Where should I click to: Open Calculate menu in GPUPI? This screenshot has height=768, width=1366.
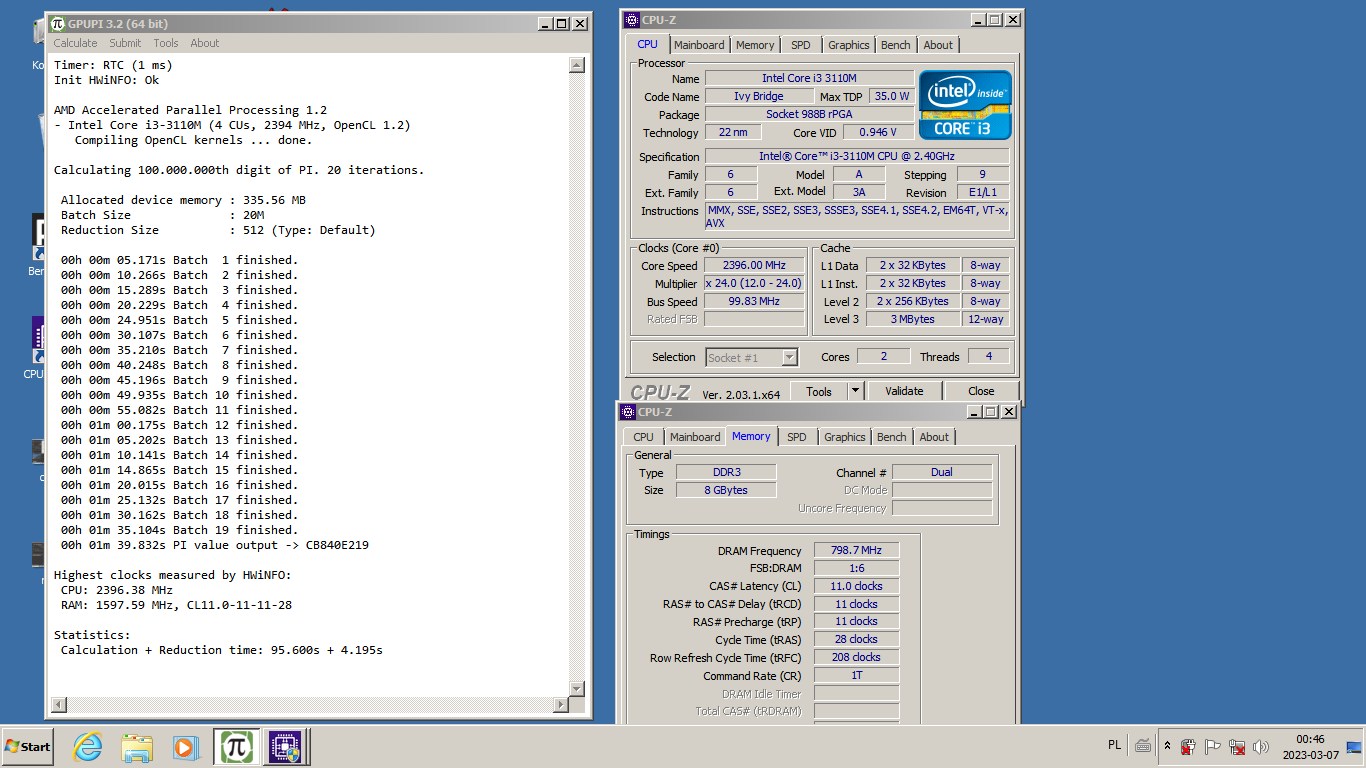(x=75, y=43)
